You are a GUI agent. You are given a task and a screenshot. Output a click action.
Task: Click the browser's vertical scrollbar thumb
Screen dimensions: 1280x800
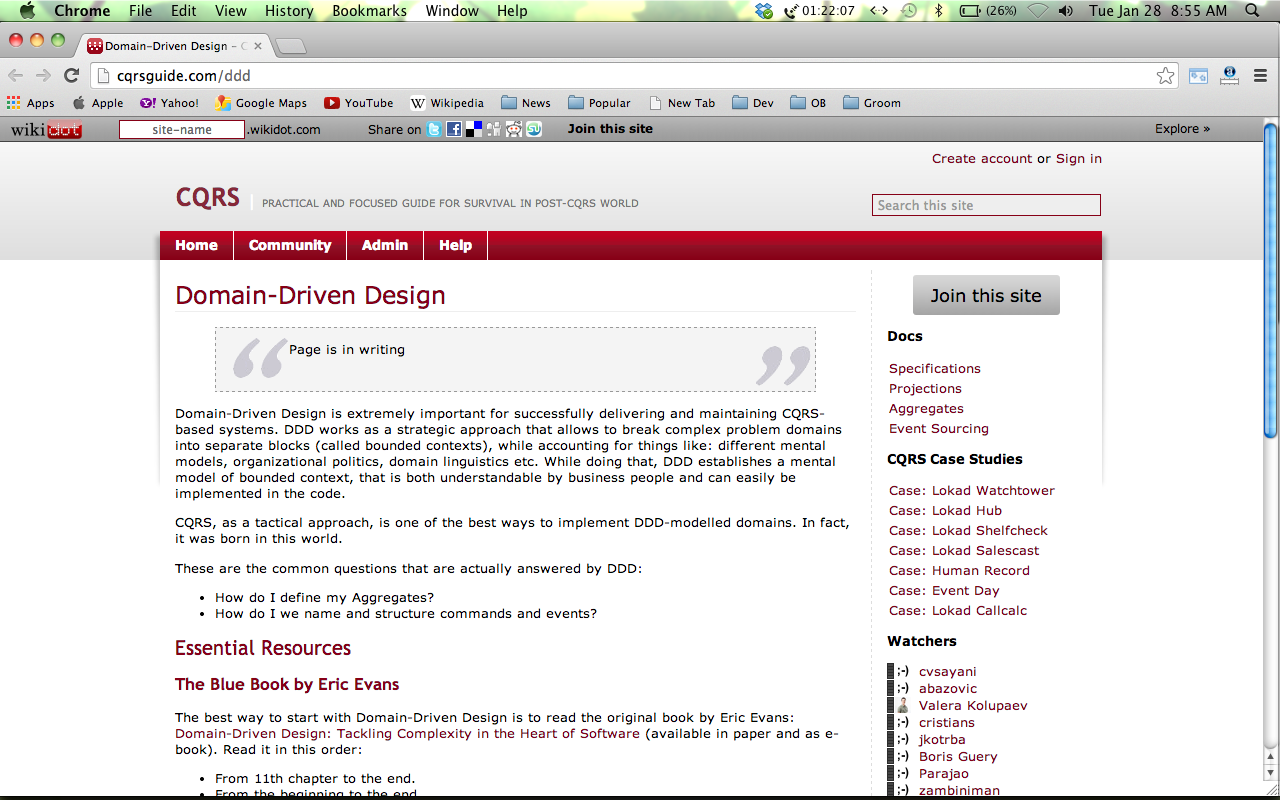[1270, 280]
